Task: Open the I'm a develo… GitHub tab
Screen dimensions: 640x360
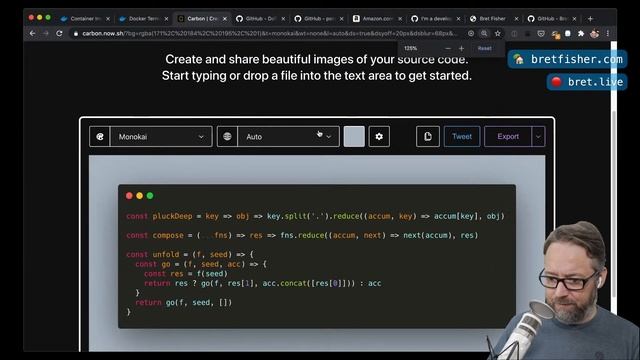Action: point(435,19)
